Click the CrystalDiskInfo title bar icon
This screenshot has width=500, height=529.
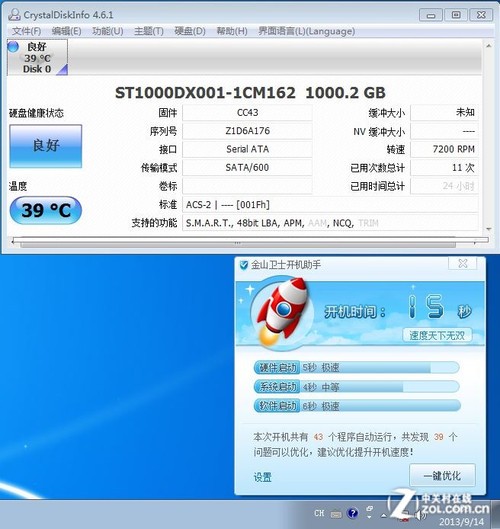point(15,15)
